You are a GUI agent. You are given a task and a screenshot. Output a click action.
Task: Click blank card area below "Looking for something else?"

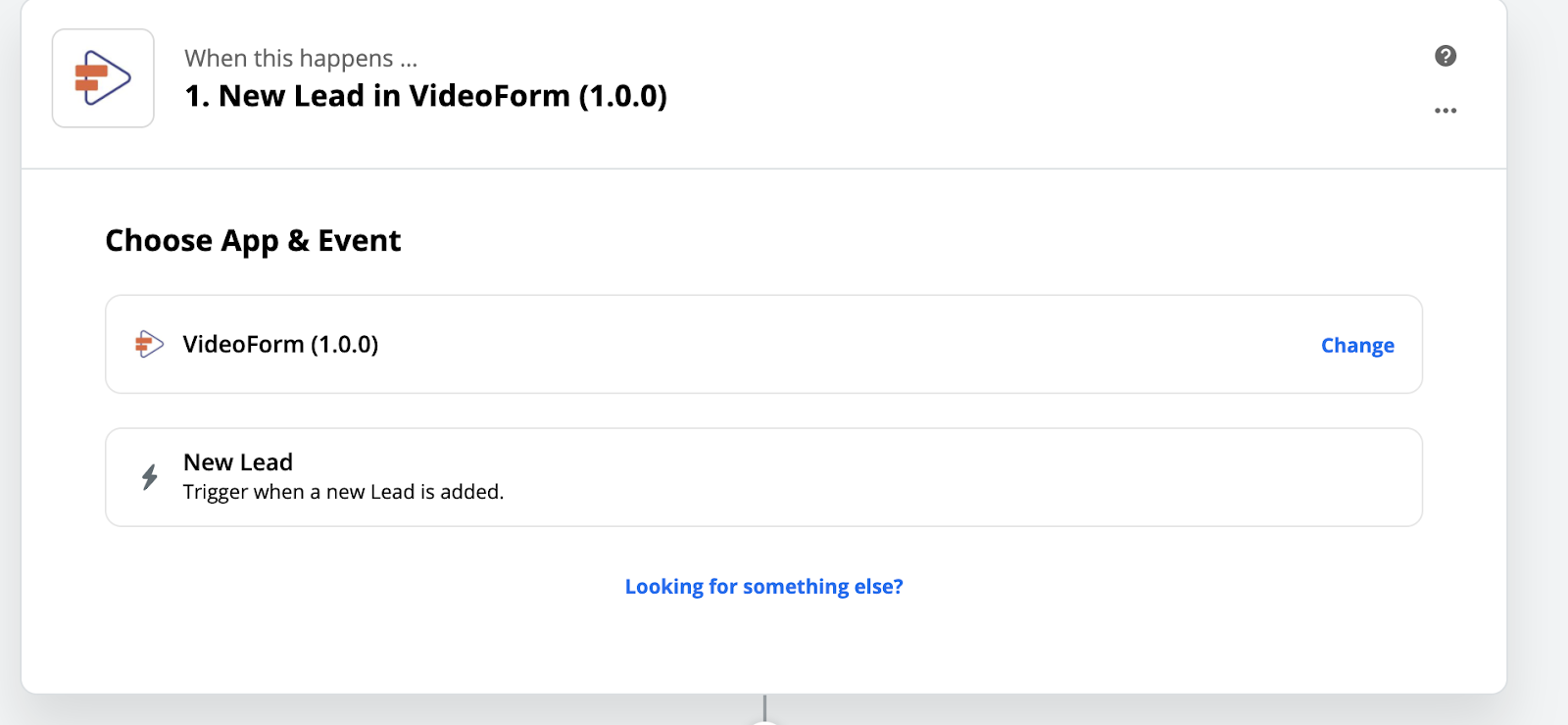764,647
